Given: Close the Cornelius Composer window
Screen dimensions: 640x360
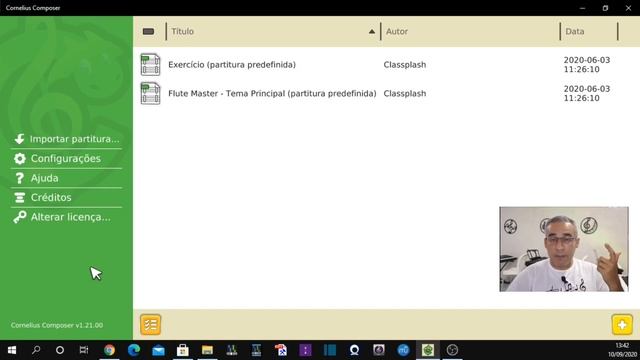Looking at the screenshot, I should click(x=628, y=8).
